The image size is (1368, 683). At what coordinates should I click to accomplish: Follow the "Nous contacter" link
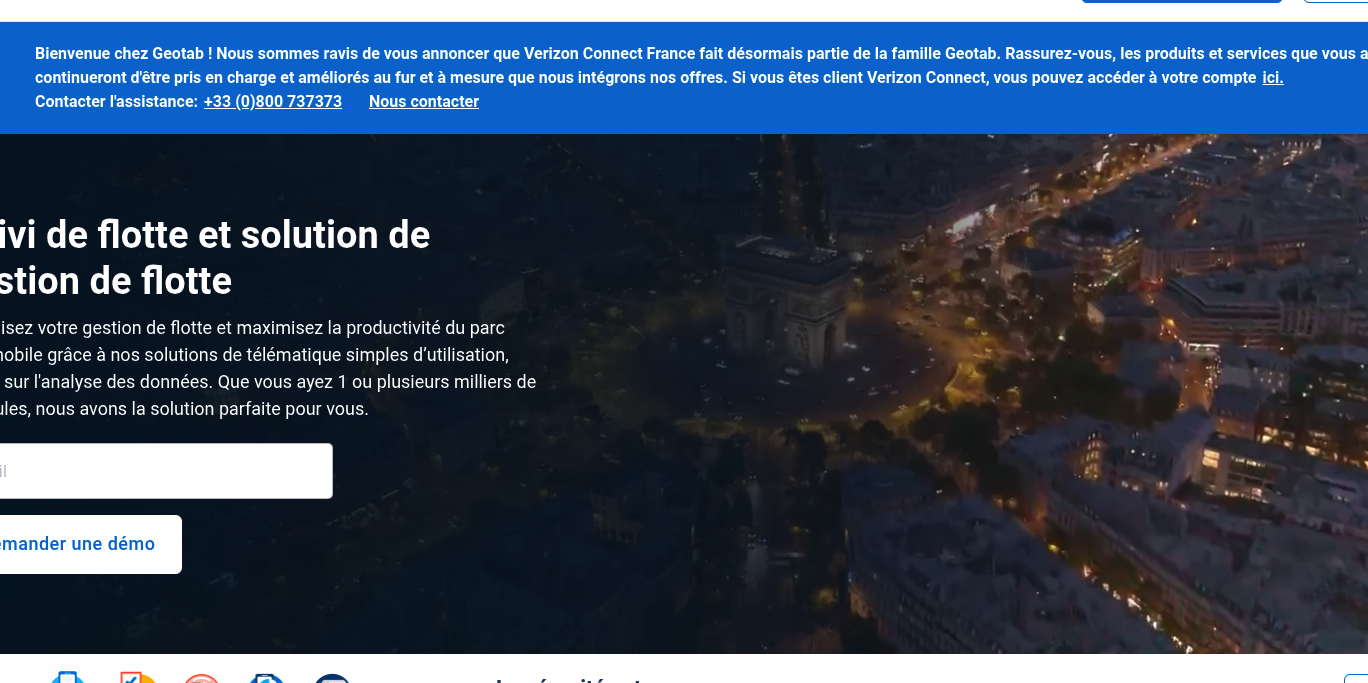[424, 101]
